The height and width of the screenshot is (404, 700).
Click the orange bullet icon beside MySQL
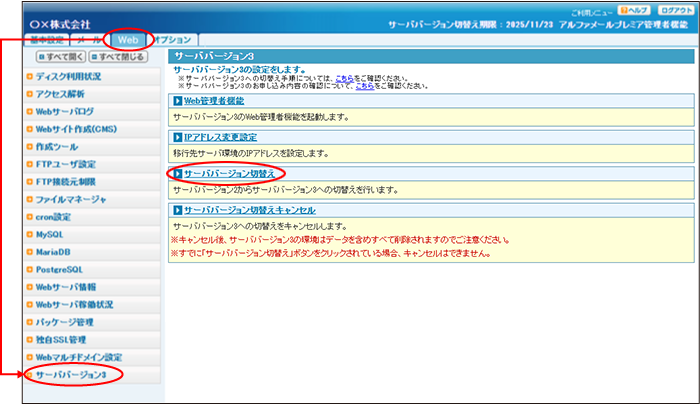(x=30, y=233)
